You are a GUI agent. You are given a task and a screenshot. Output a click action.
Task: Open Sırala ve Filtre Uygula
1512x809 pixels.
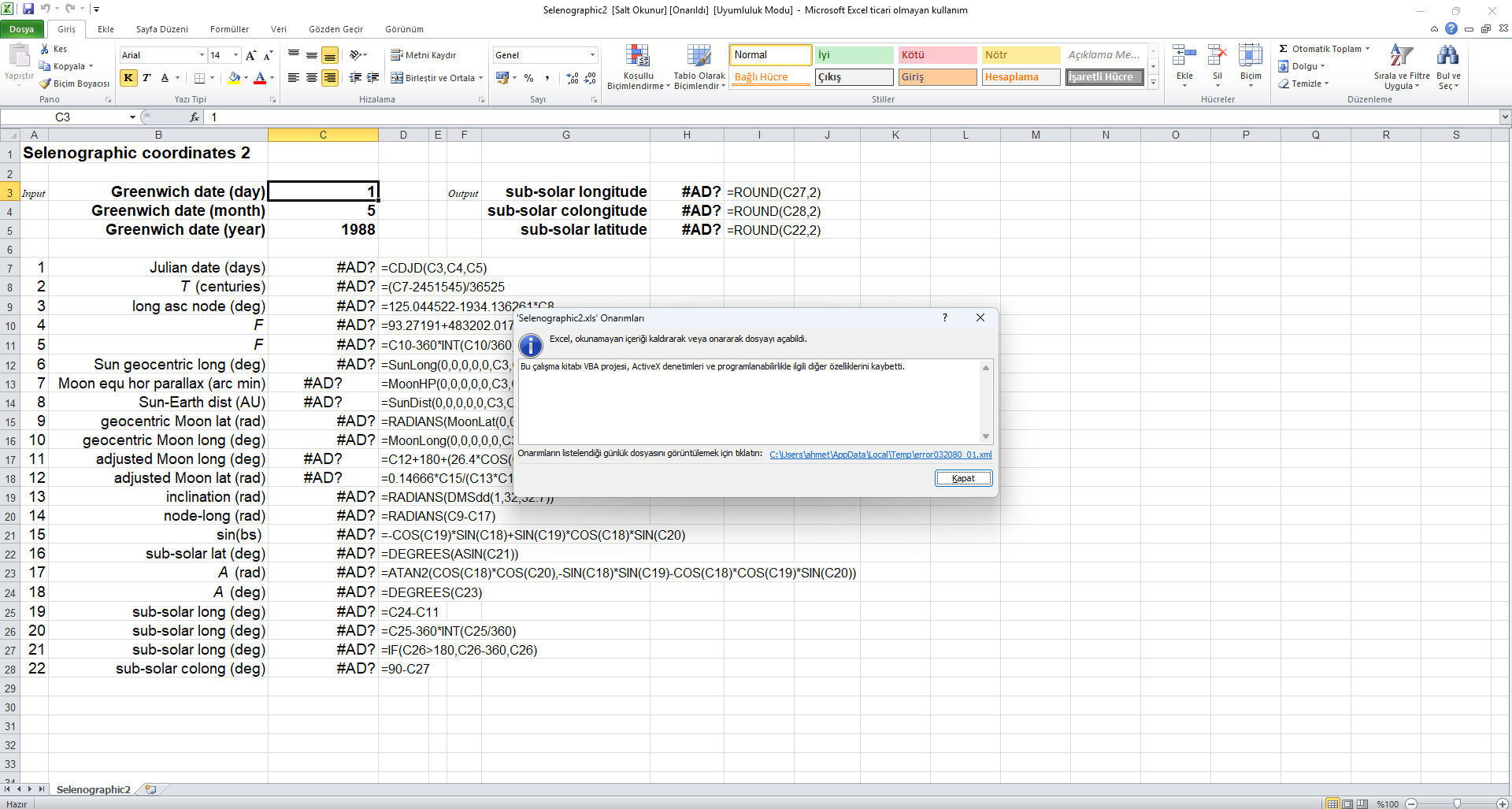coord(1402,67)
